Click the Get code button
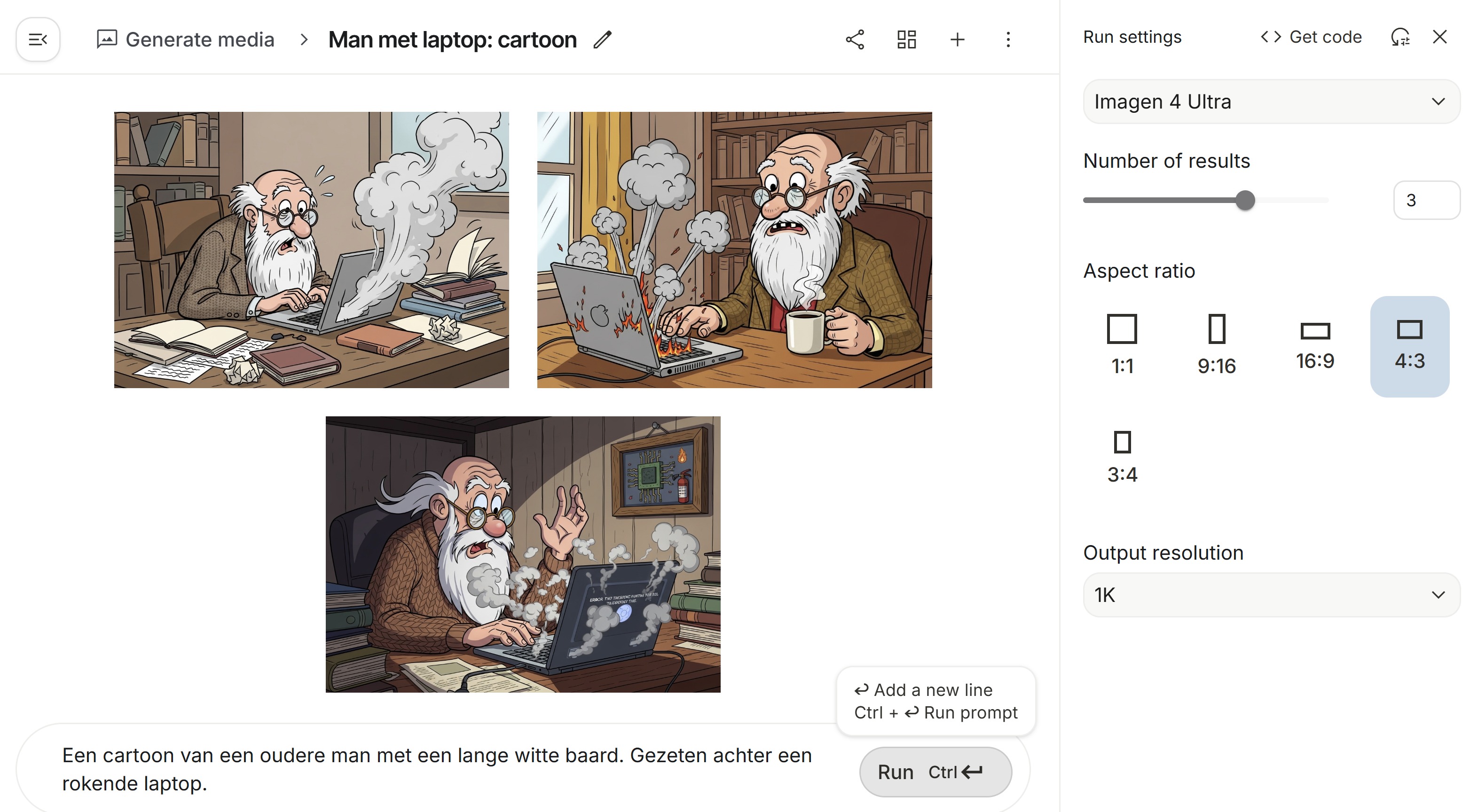 tap(1312, 37)
